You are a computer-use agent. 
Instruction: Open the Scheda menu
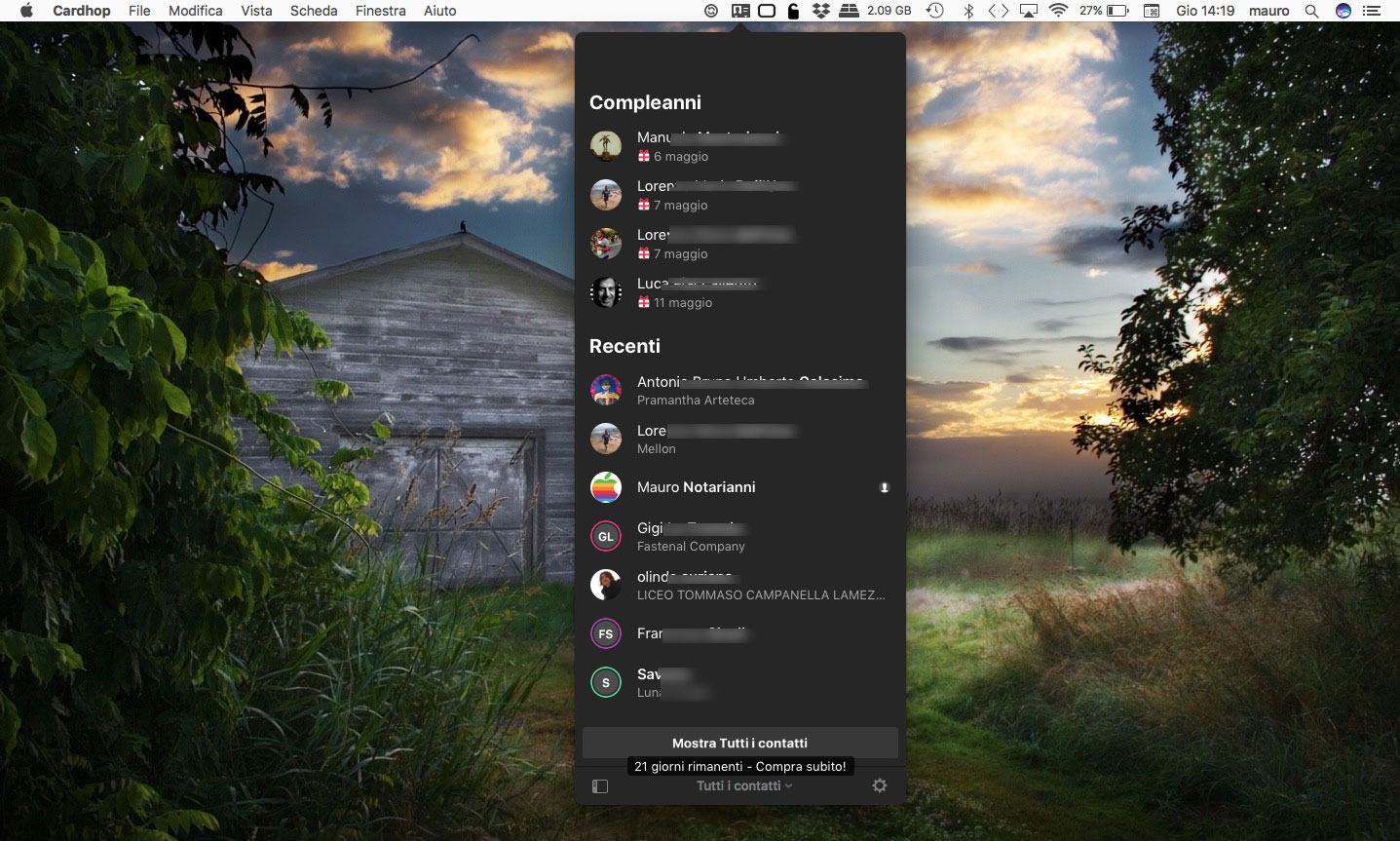pyautogui.click(x=314, y=11)
